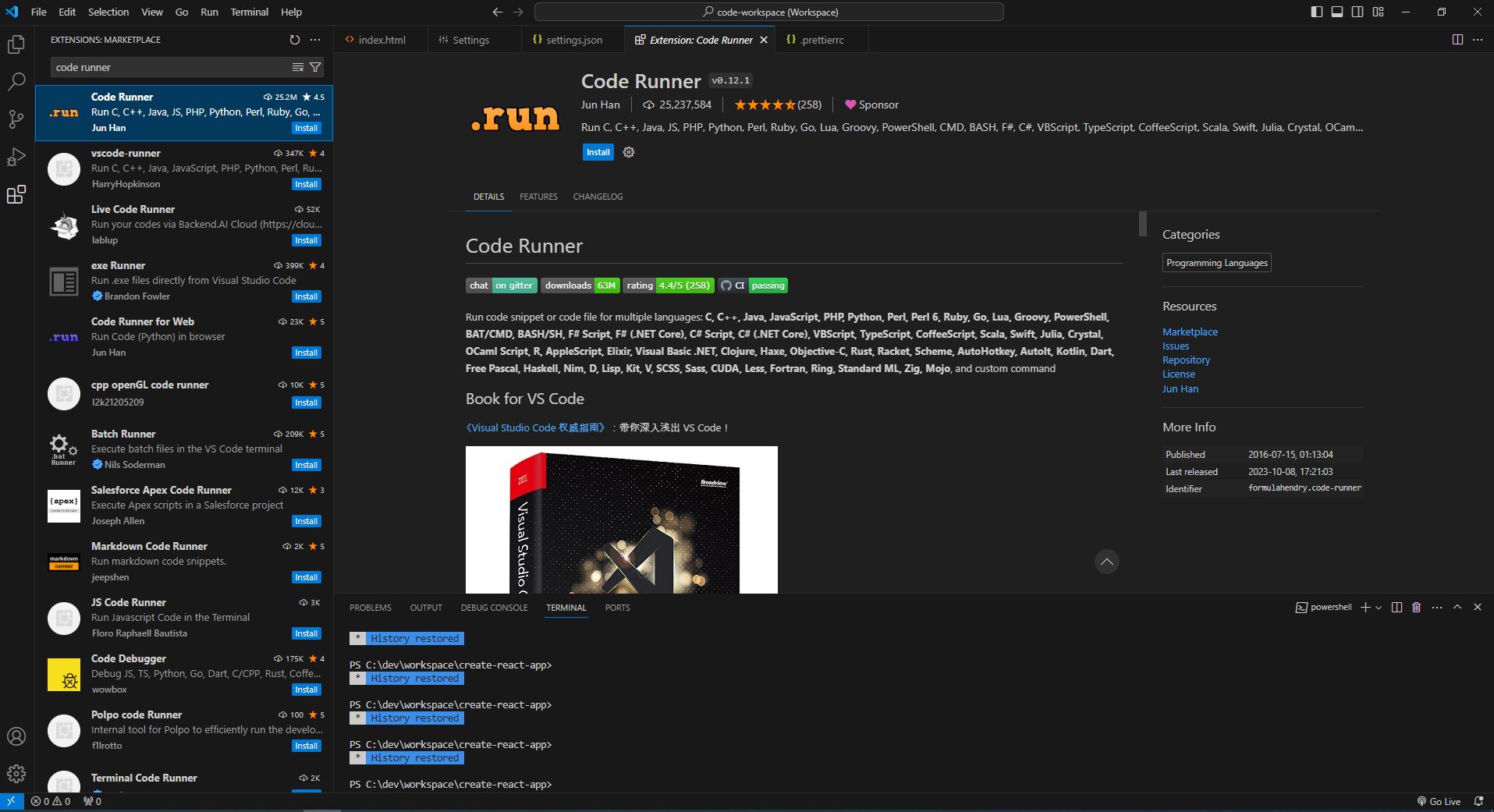Click the Code Runner manage gear icon

629,152
